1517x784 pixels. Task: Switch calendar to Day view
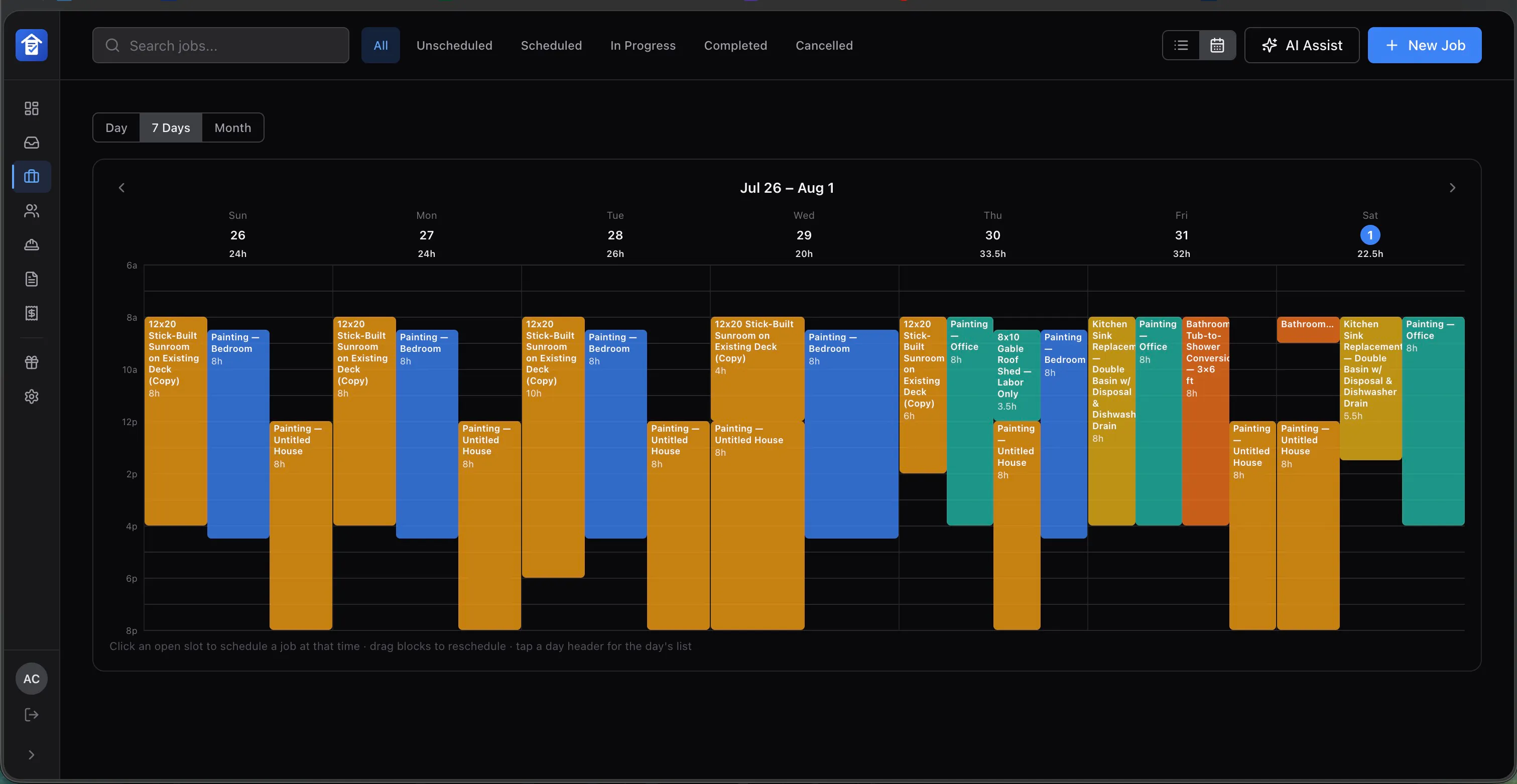(x=116, y=127)
